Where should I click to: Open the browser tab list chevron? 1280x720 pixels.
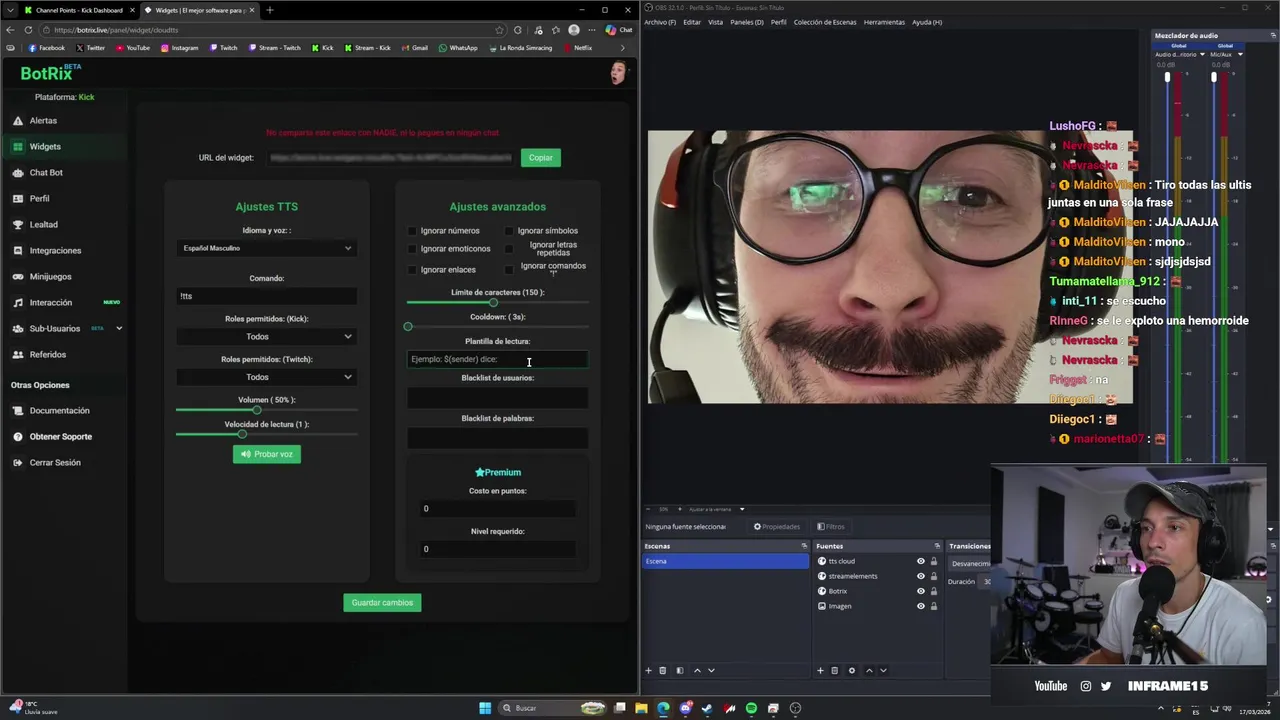click(x=10, y=10)
